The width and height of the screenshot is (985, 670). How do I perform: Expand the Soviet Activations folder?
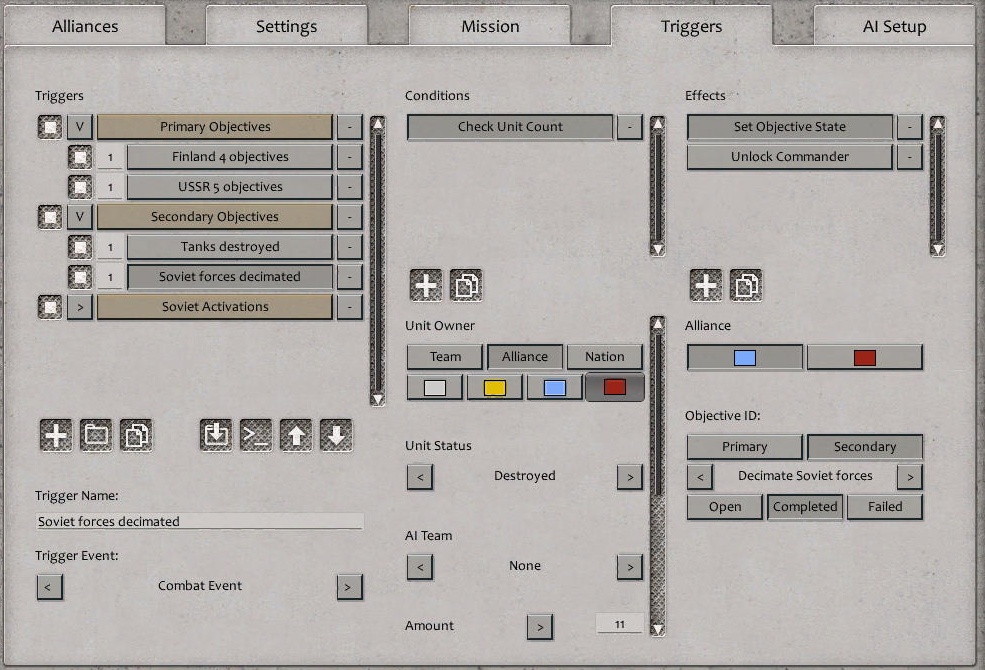(80, 307)
